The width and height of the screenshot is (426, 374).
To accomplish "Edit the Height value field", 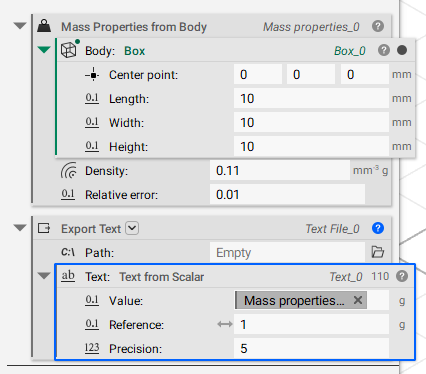I will pyautogui.click(x=311, y=146).
